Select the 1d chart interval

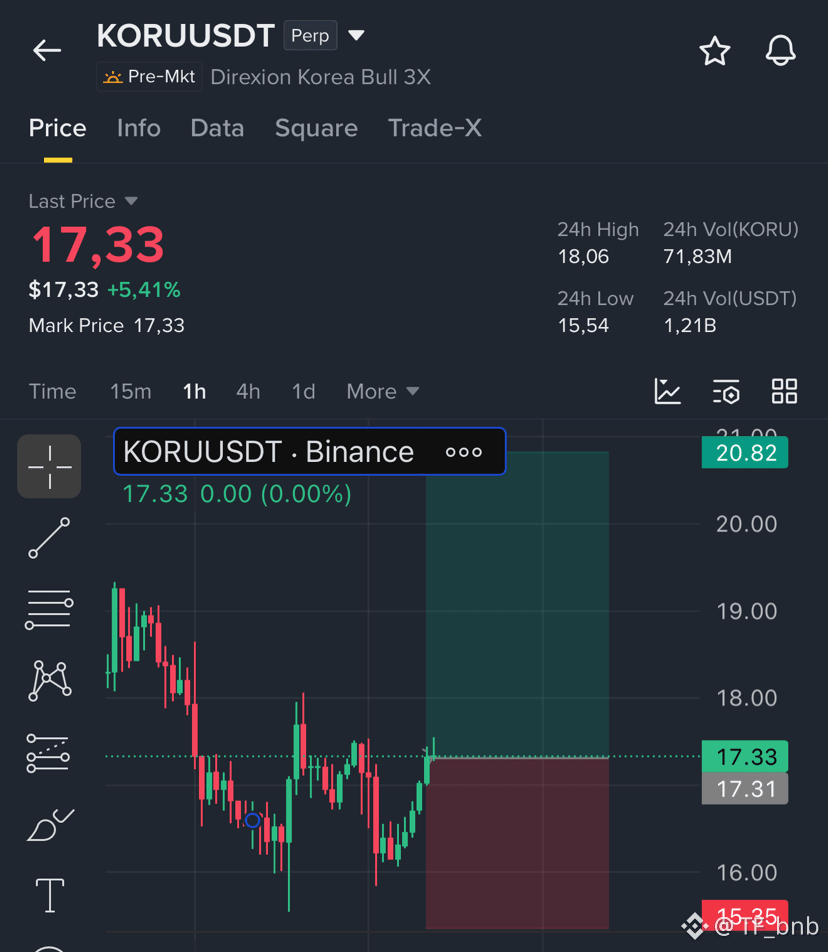tap(304, 392)
